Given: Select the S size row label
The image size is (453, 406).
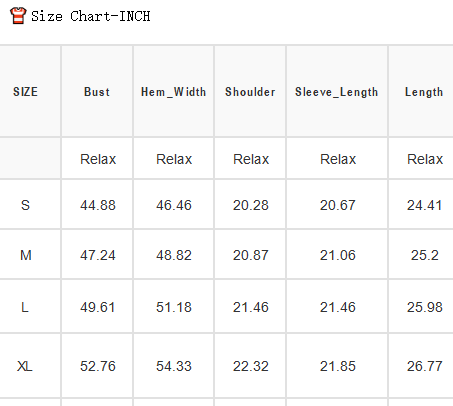Looking at the screenshot, I should pyautogui.click(x=25, y=205).
